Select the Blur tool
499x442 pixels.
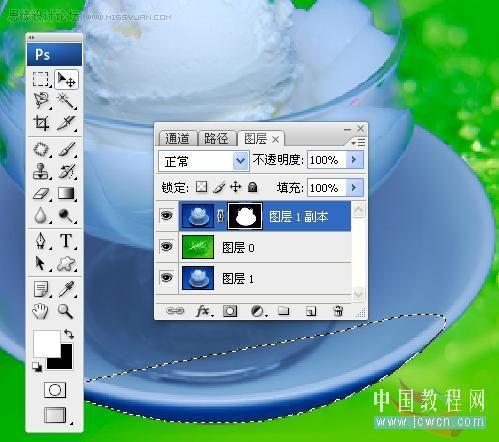click(x=42, y=216)
